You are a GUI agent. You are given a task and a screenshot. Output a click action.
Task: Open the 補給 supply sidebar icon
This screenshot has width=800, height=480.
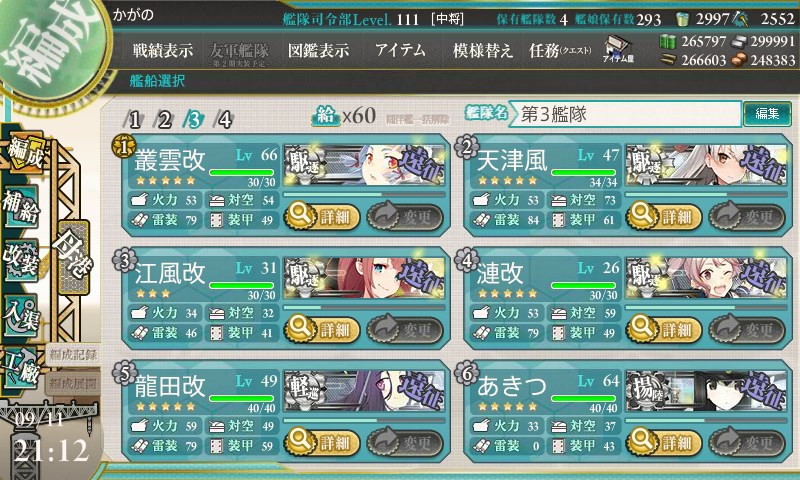[x=21, y=206]
